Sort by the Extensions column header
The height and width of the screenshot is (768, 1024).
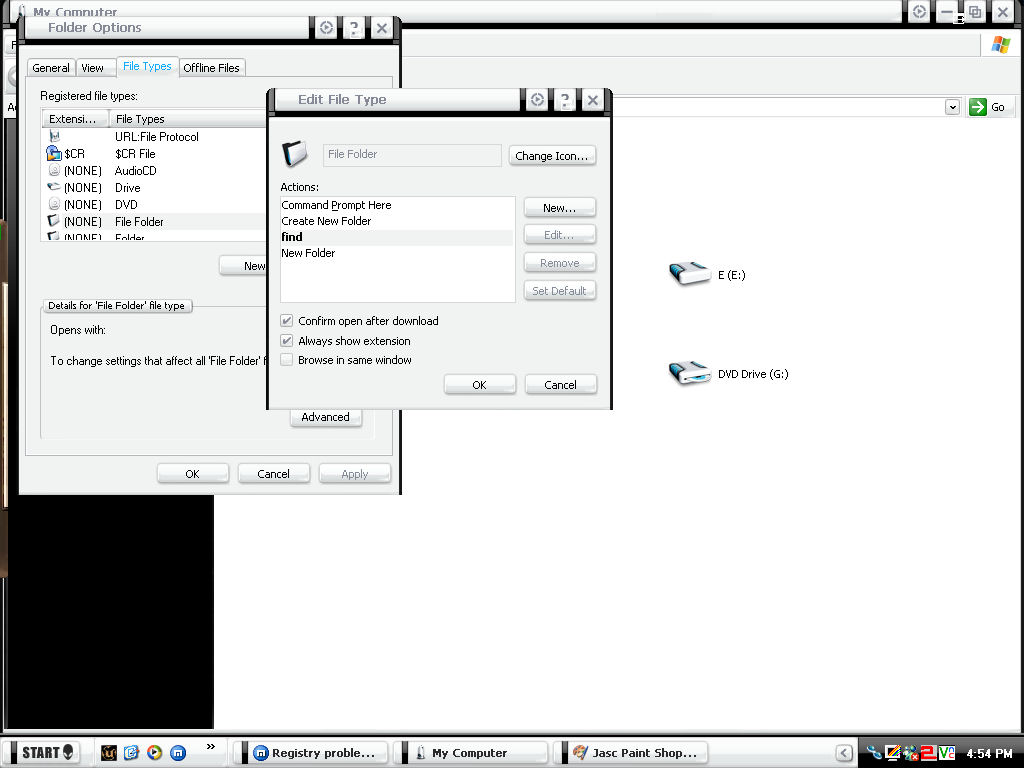75,119
